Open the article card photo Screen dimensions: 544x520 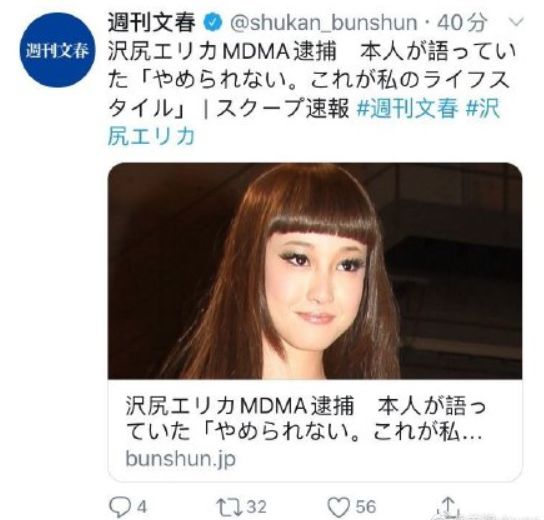coord(315,271)
